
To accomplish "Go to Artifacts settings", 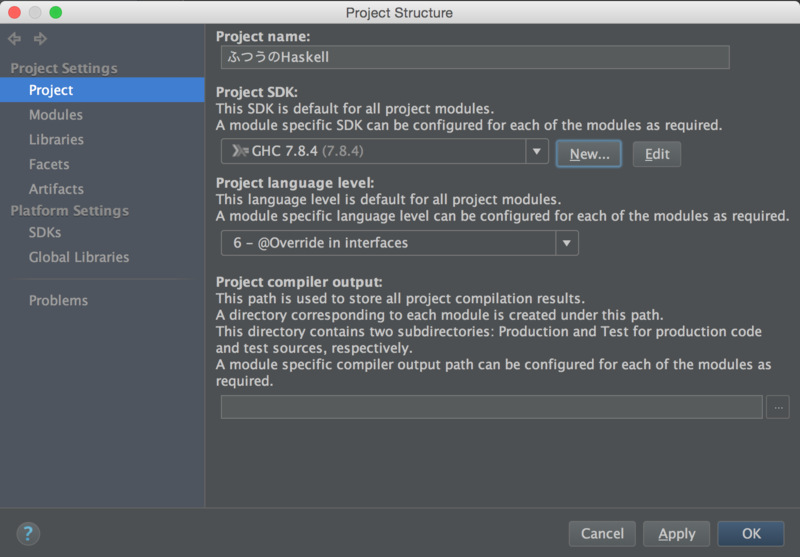I will [x=56, y=189].
